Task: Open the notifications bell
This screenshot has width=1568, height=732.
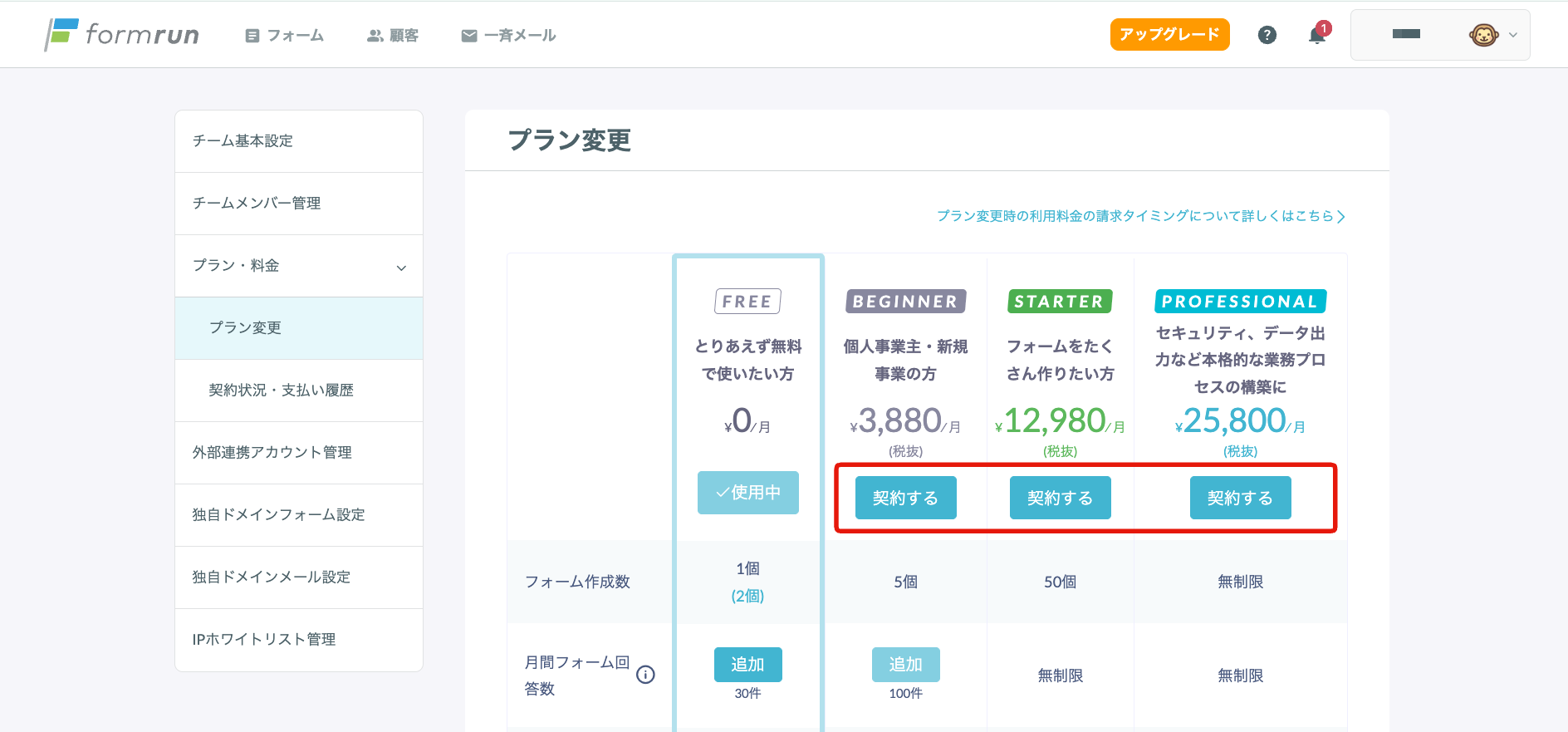Action: pos(1316,35)
